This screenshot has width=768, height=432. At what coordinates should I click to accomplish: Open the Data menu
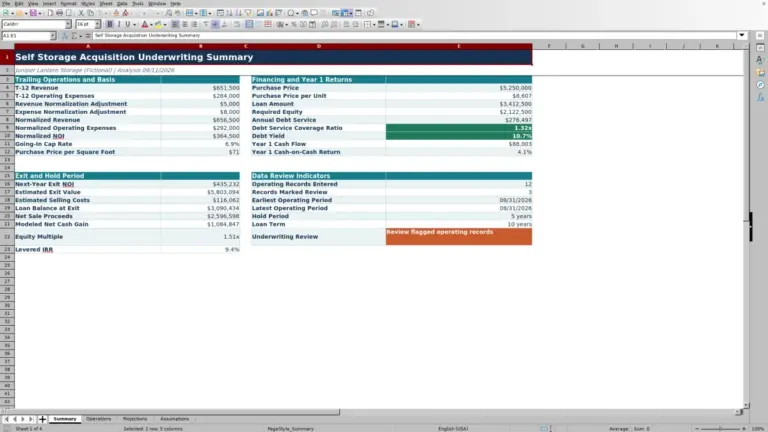[122, 3]
